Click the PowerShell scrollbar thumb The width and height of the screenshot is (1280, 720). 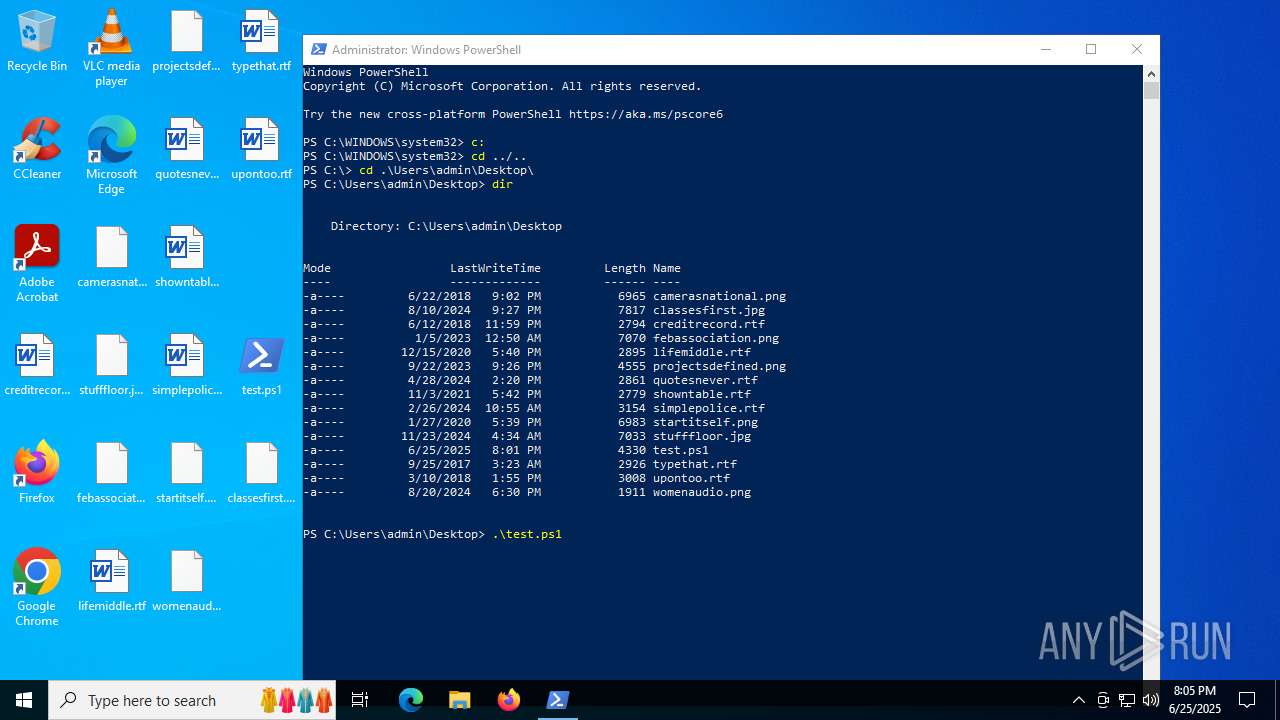point(1151,90)
